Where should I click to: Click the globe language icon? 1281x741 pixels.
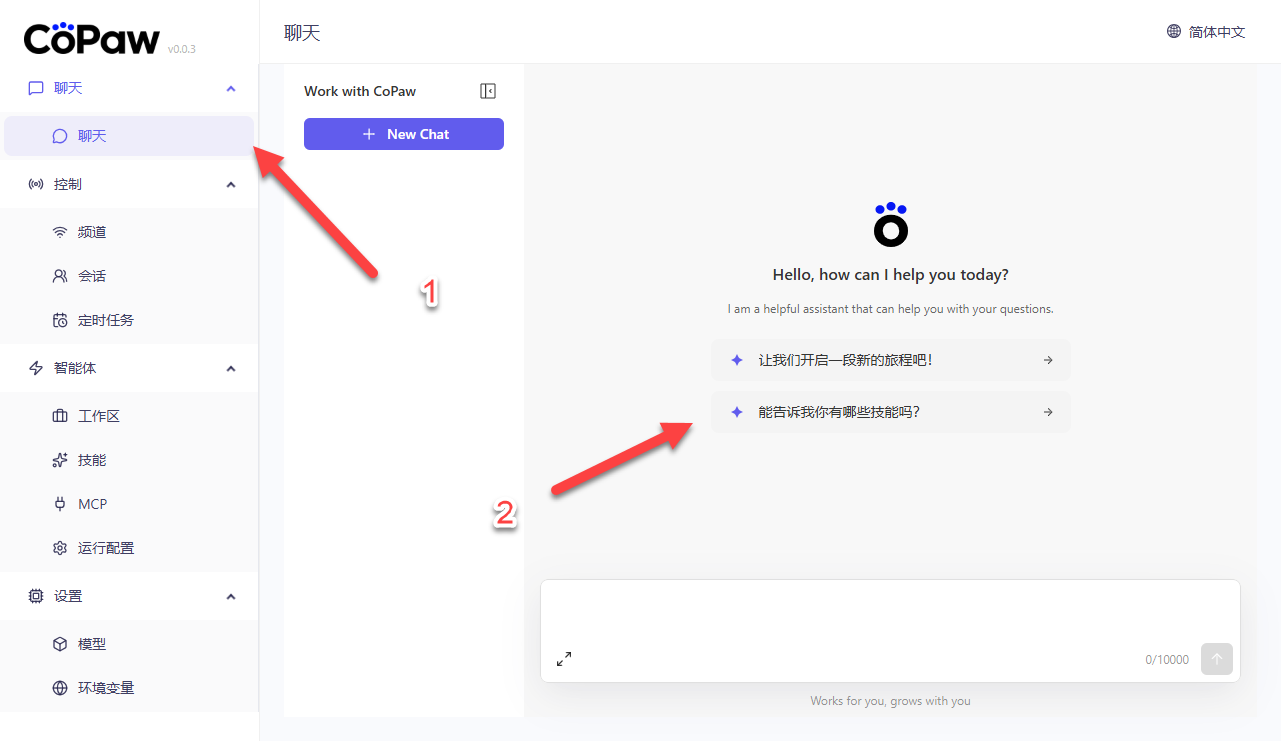pyautogui.click(x=1174, y=31)
